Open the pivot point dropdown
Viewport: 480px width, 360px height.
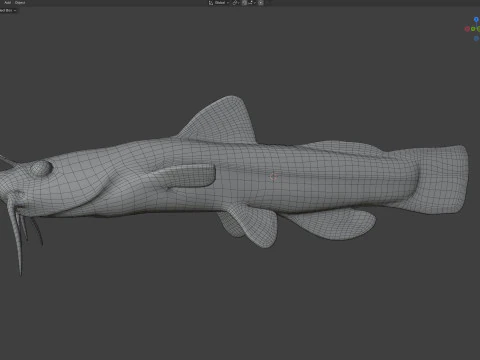[236, 3]
